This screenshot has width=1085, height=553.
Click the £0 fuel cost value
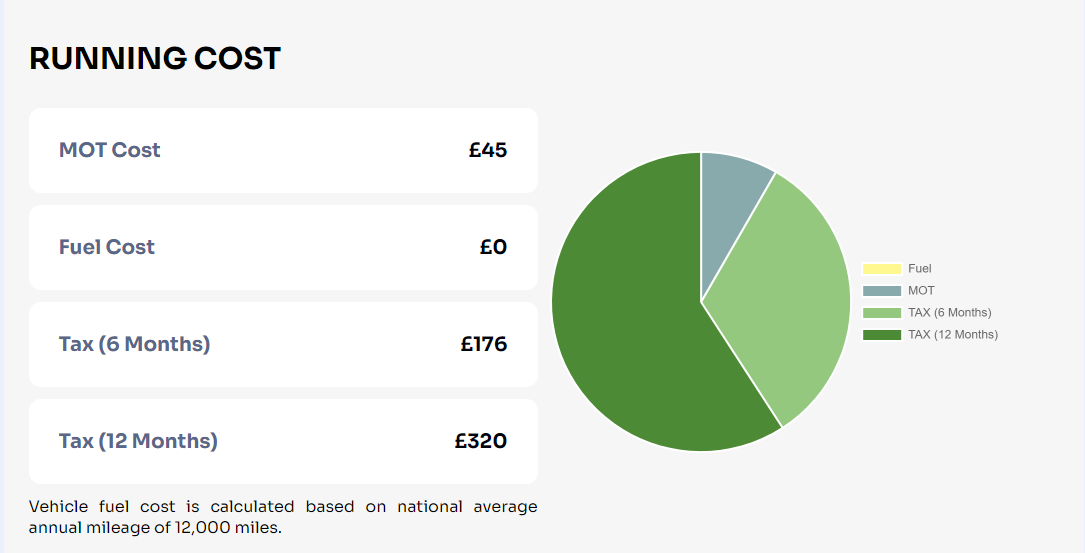click(493, 247)
